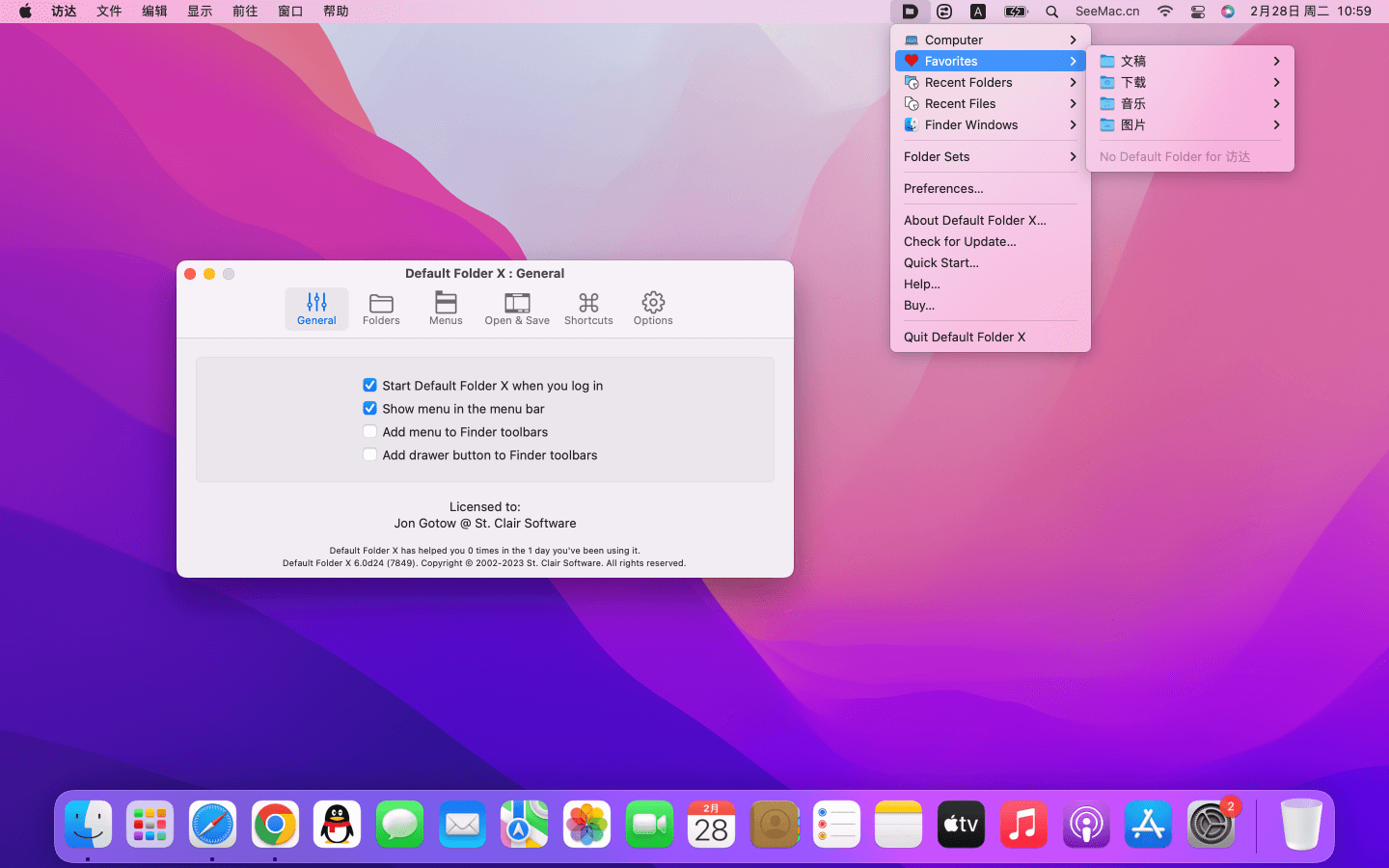
Task: Select About Default Folder X...
Action: (x=991, y=220)
